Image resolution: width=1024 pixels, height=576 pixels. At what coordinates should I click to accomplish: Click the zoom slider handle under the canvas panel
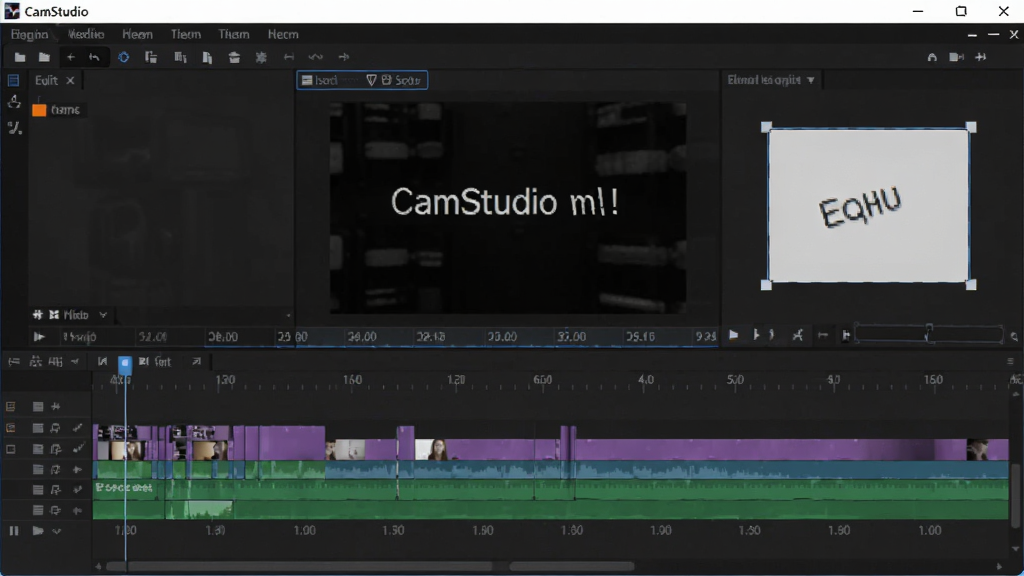pyautogui.click(x=929, y=333)
